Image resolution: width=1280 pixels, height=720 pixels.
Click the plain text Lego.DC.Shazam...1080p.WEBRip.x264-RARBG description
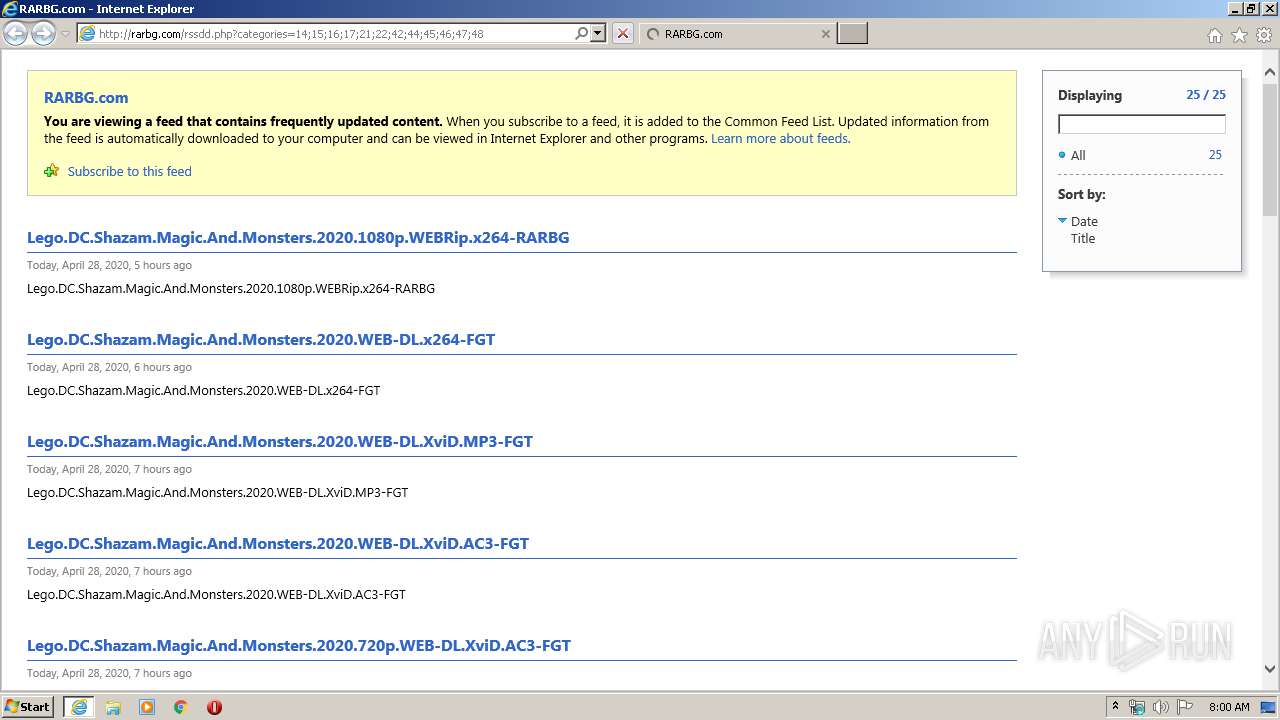(231, 289)
